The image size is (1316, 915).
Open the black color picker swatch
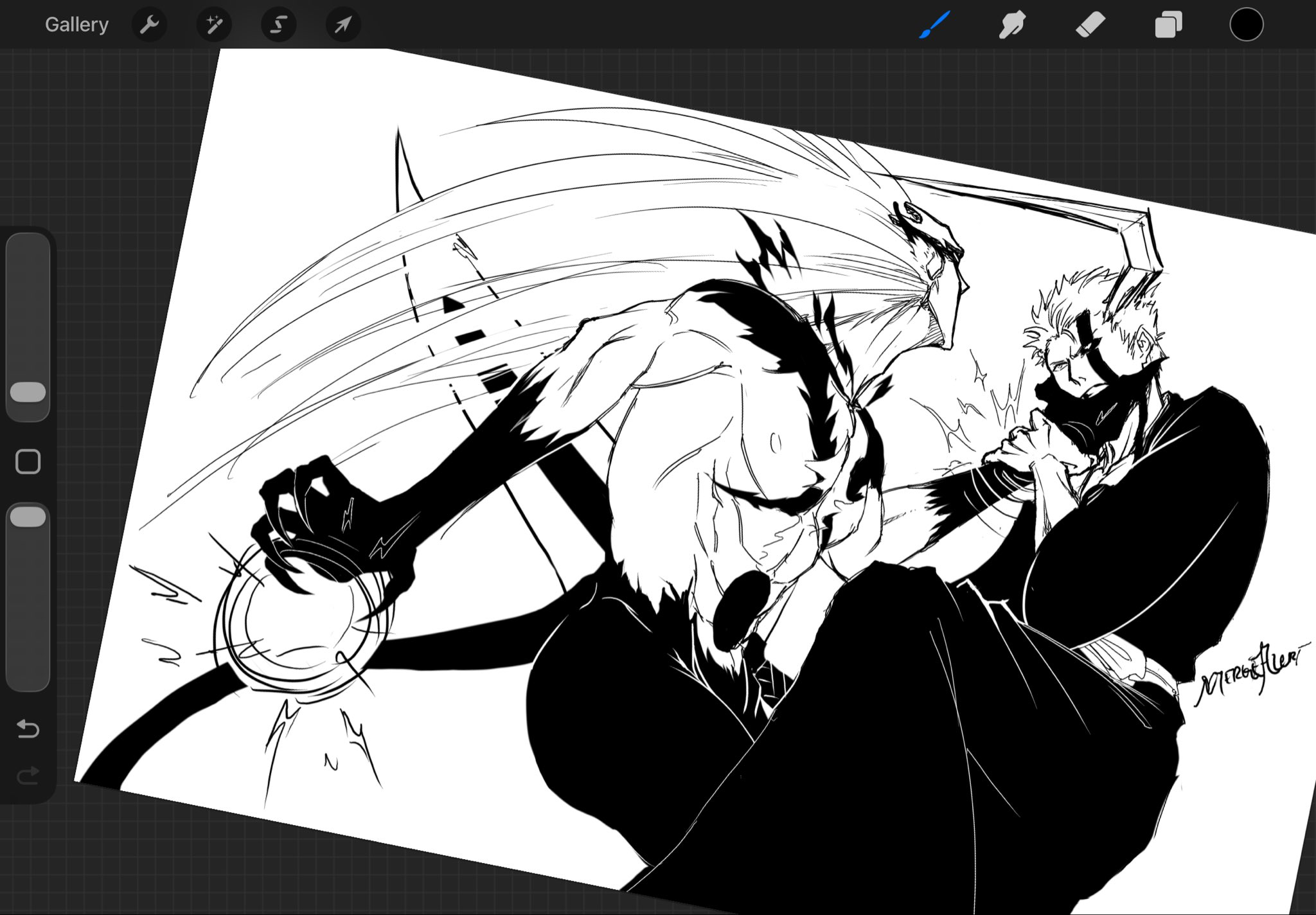[x=1247, y=25]
